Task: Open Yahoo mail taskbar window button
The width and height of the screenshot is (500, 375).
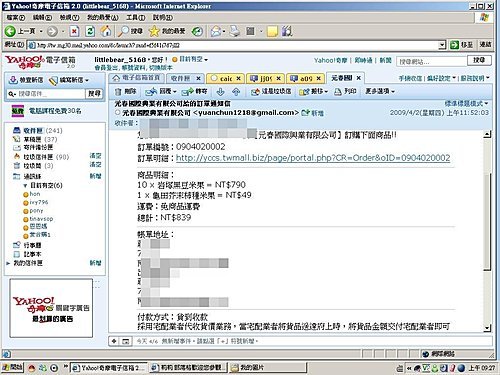Action: click(110, 368)
